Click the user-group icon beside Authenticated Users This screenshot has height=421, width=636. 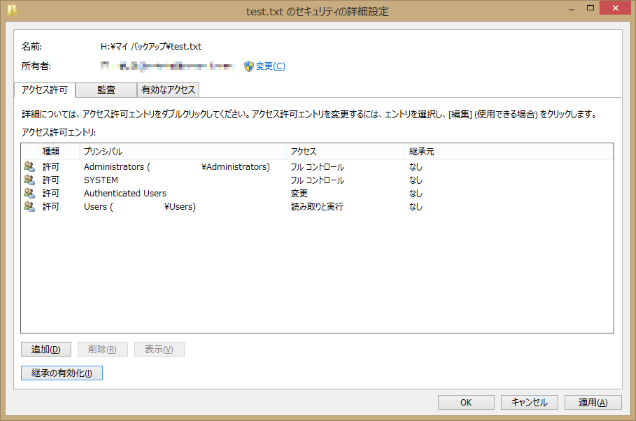[29, 193]
